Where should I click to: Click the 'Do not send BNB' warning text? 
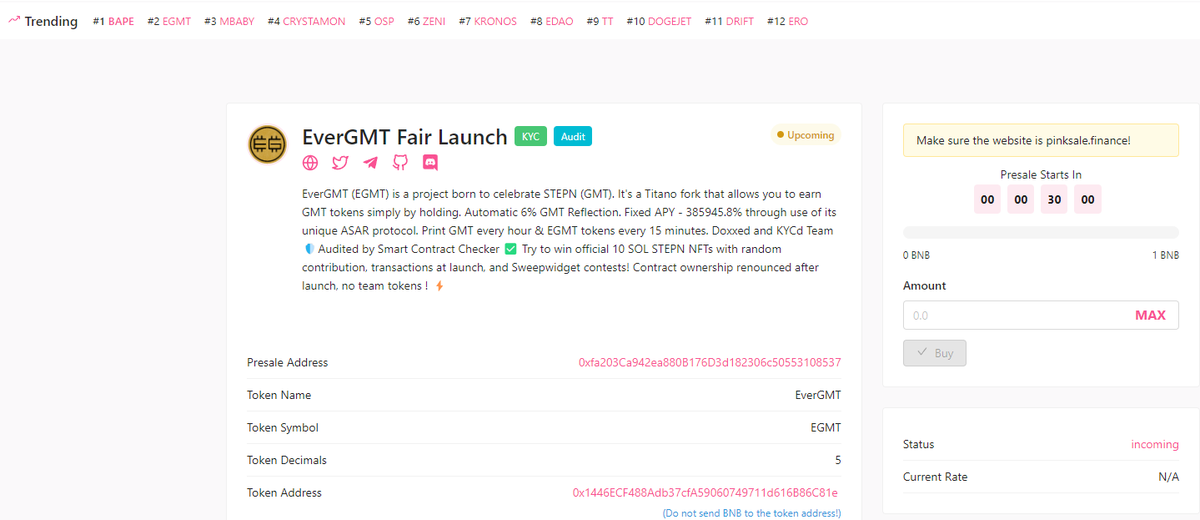(x=752, y=513)
